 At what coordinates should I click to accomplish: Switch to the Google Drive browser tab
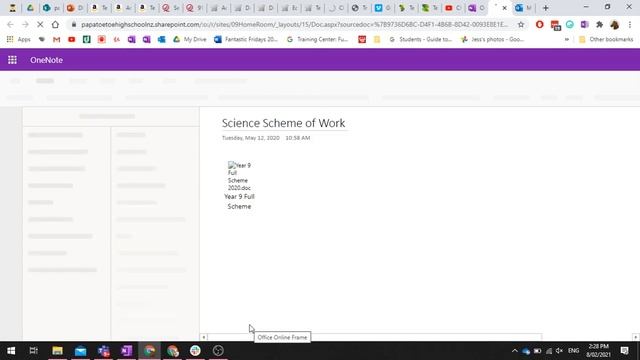coord(30,8)
